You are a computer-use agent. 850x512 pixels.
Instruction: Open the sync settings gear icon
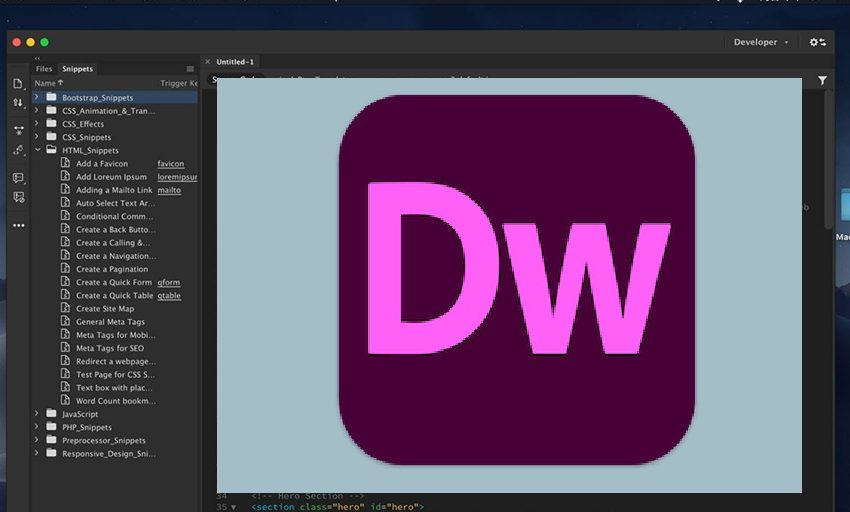click(817, 42)
